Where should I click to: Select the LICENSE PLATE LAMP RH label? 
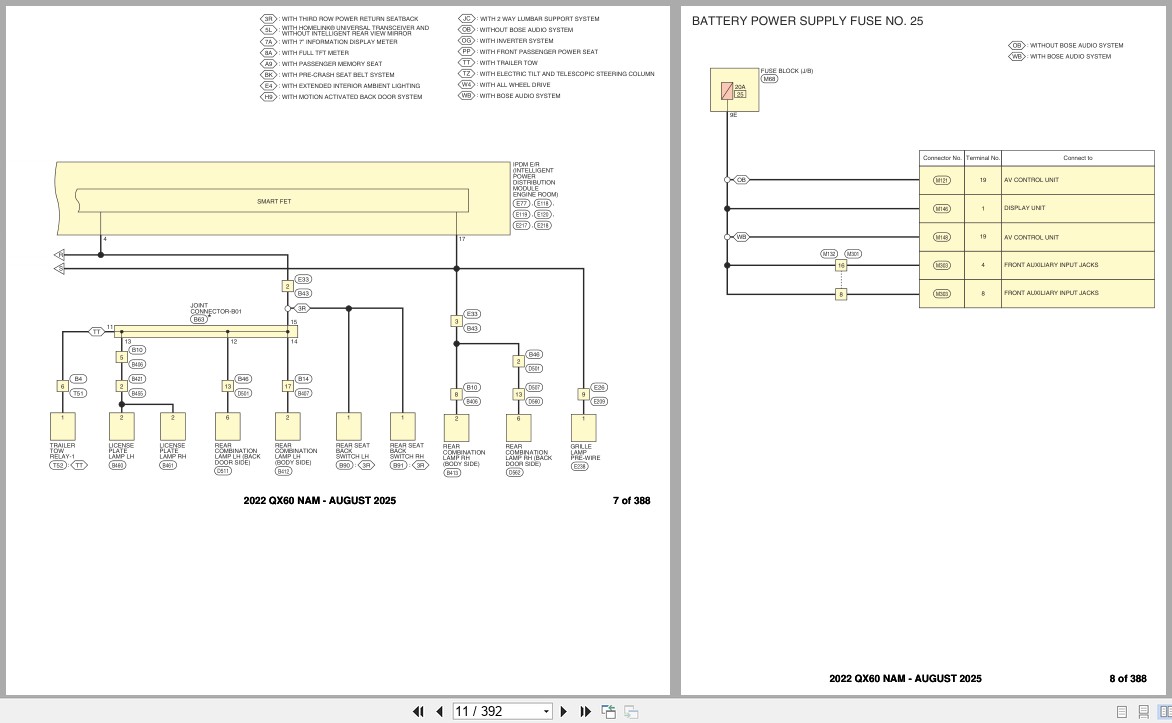(x=173, y=451)
